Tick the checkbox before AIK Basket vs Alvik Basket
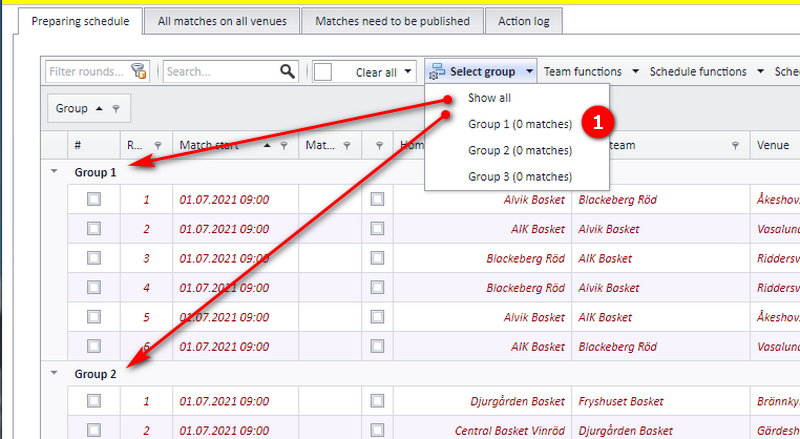 [378, 228]
